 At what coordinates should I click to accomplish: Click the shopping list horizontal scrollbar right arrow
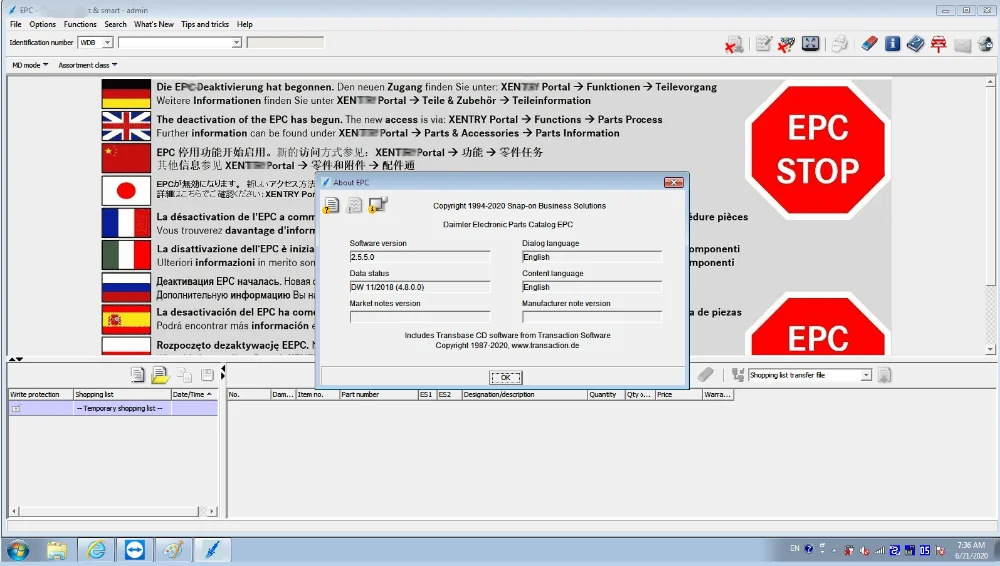(212, 511)
